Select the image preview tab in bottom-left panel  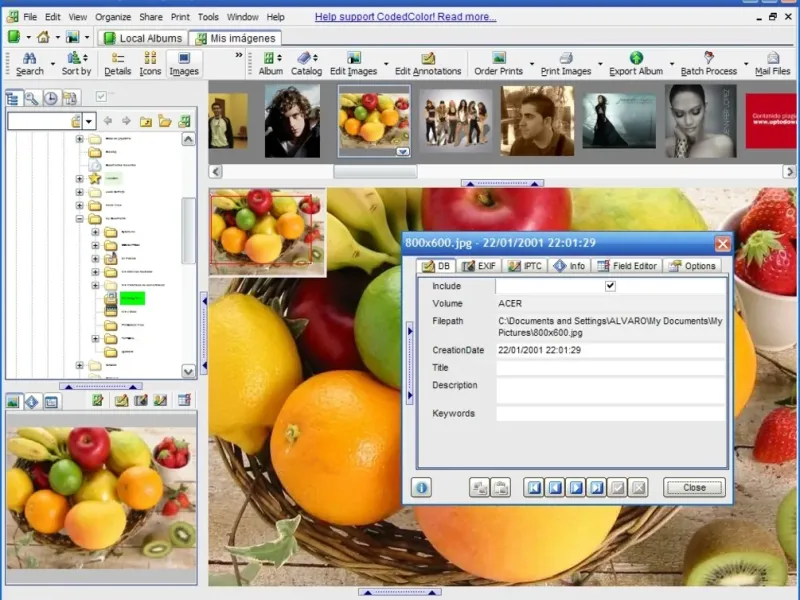coord(13,402)
